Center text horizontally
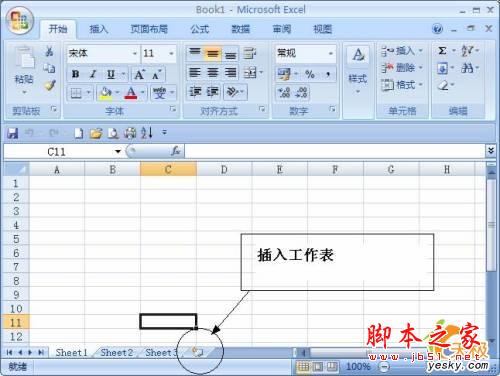 coord(213,72)
